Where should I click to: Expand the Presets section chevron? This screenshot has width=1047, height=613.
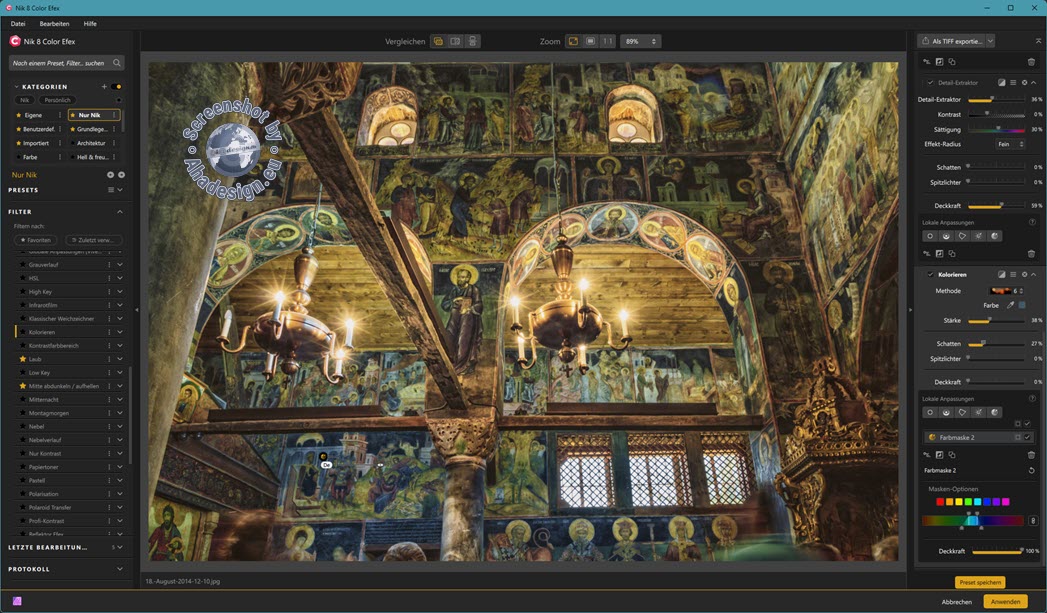click(120, 190)
